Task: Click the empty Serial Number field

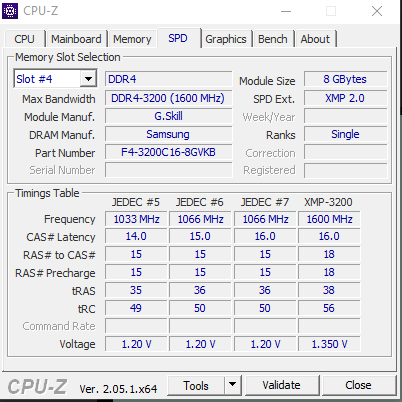Action: pyautogui.click(x=169, y=170)
